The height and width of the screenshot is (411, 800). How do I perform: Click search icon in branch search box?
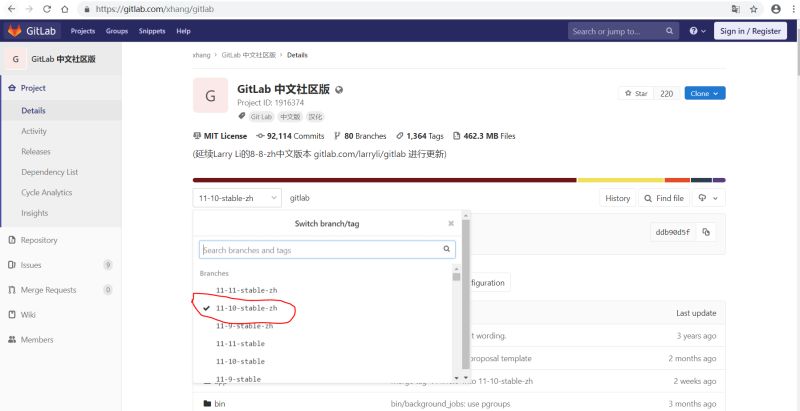[x=446, y=249]
